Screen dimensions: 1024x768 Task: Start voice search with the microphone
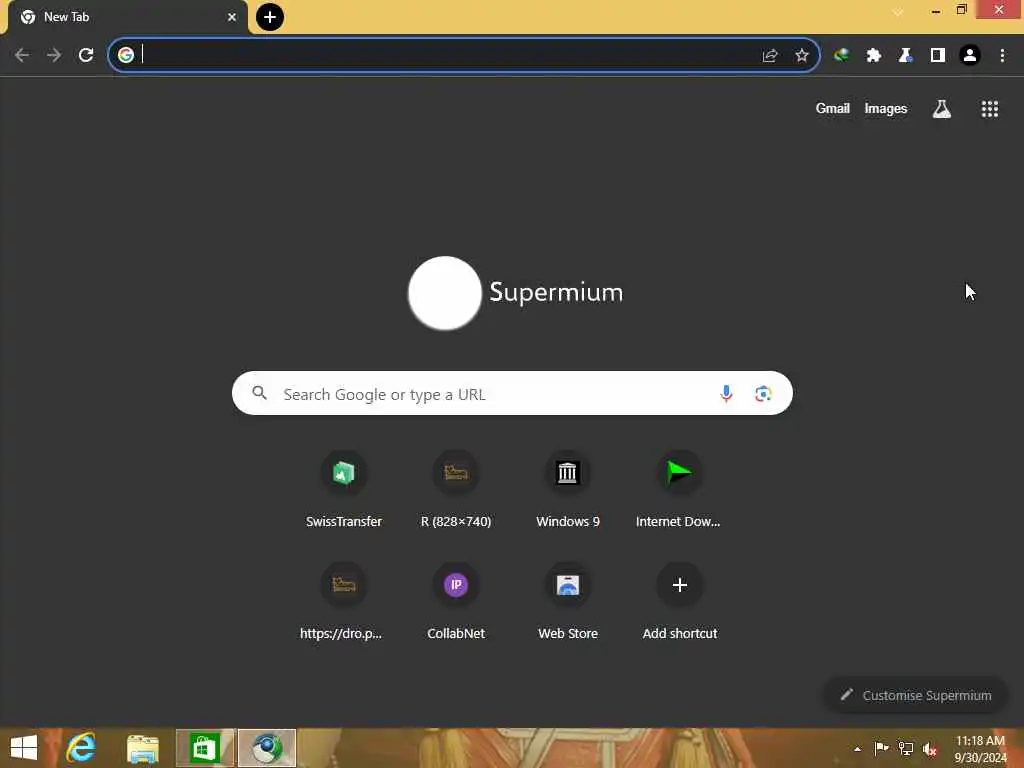click(726, 394)
